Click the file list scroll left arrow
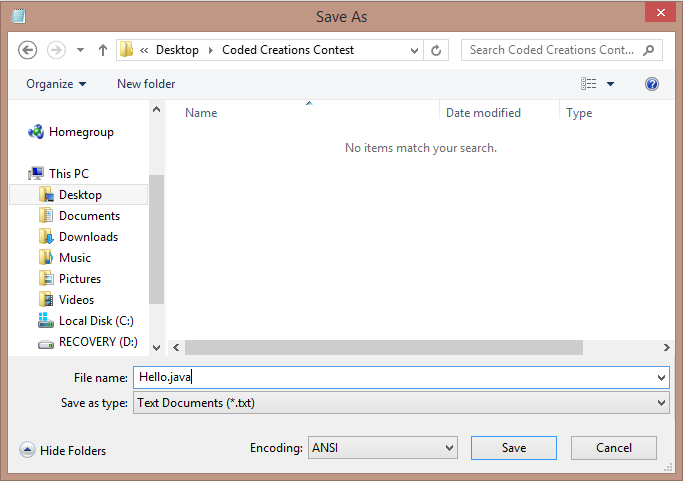This screenshot has width=683, height=481. point(176,347)
